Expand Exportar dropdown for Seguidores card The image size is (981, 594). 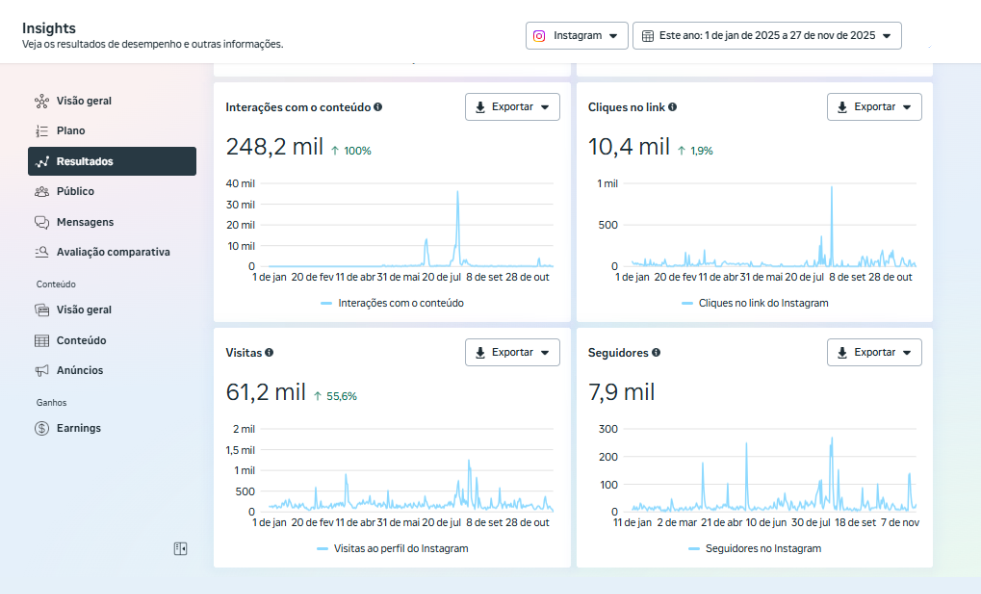[x=874, y=352]
